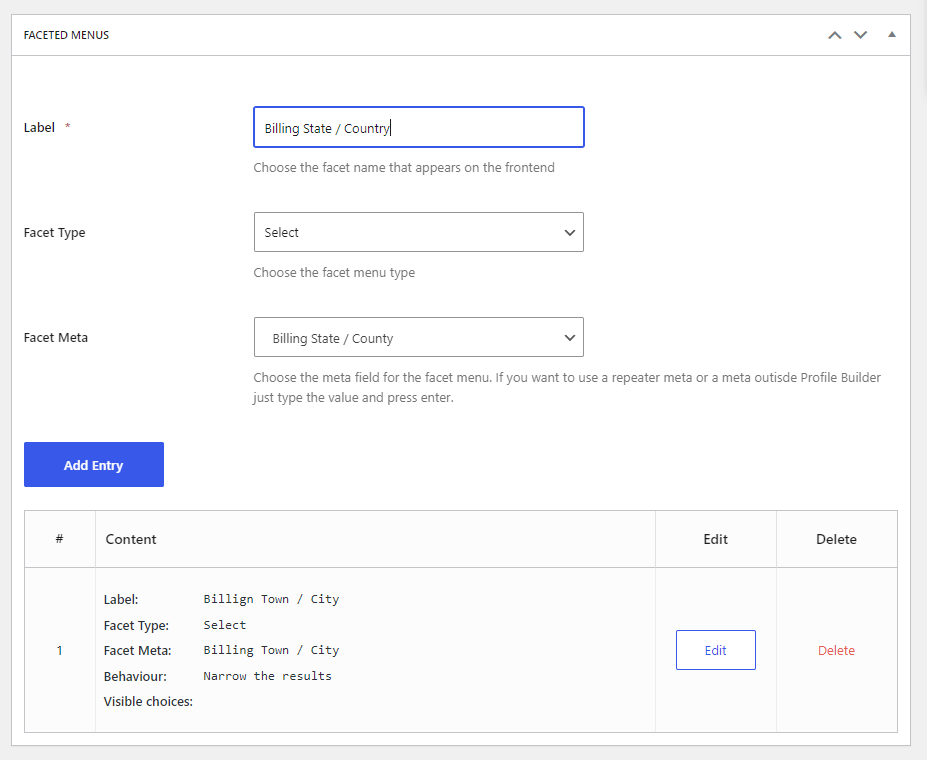Viewport: 927px width, 760px height.
Task: Move Faceted Menus panel down with arrow
Action: tap(860, 35)
